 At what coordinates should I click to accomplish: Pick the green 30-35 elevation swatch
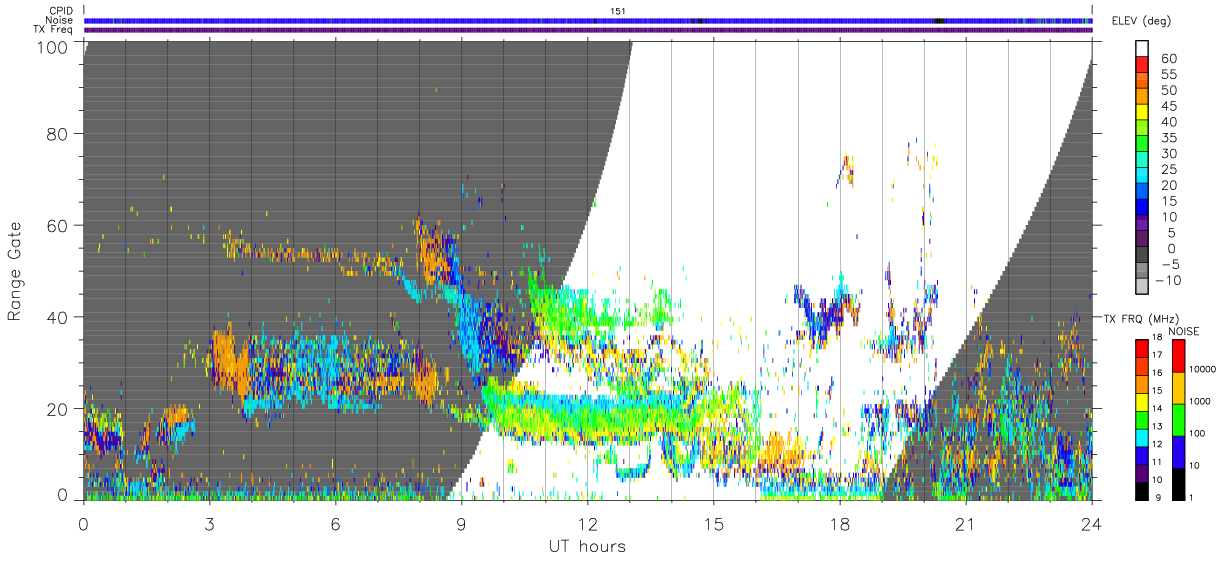[1142, 143]
